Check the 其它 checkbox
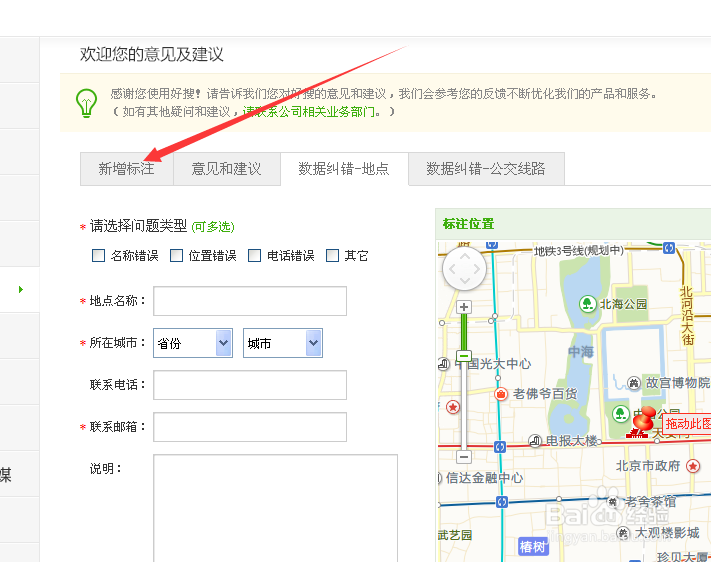The height and width of the screenshot is (562, 711). click(x=332, y=255)
